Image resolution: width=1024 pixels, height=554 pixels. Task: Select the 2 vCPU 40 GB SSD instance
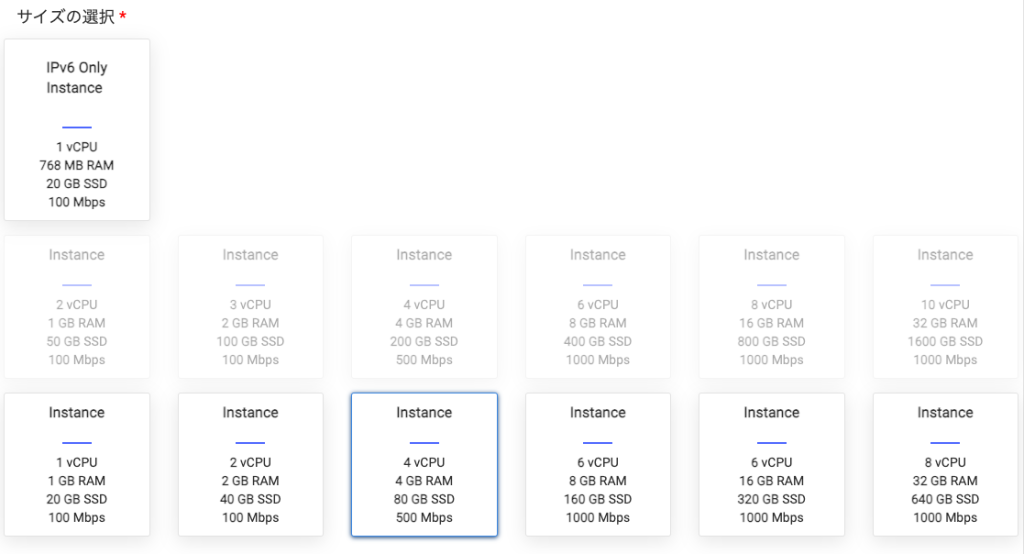(250, 464)
